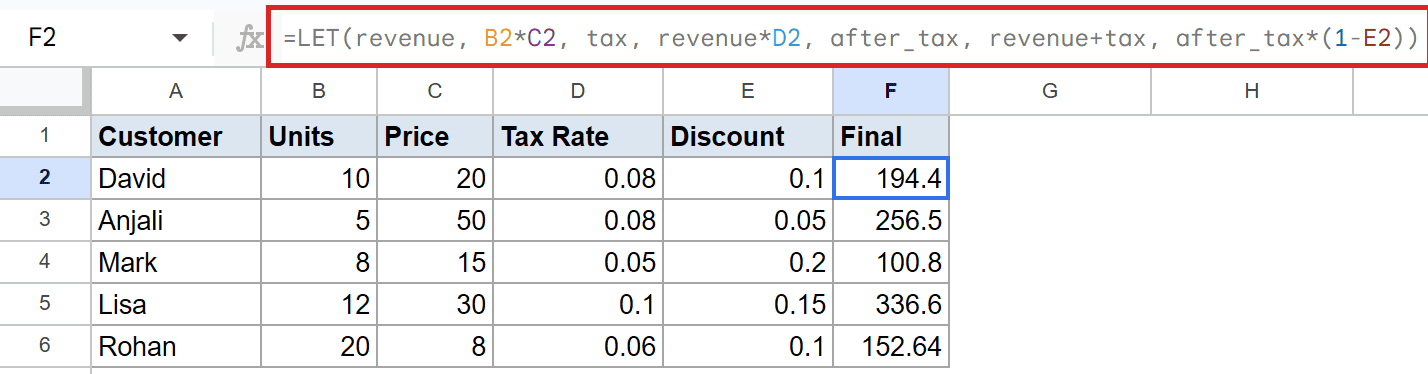Click the Price header cell

point(435,136)
